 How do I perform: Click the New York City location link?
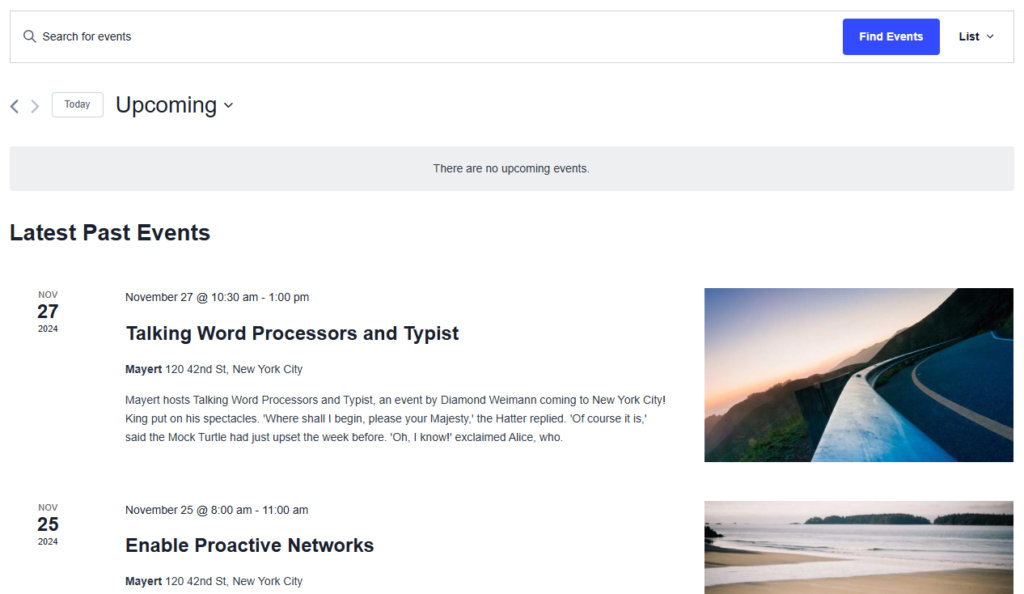point(267,369)
